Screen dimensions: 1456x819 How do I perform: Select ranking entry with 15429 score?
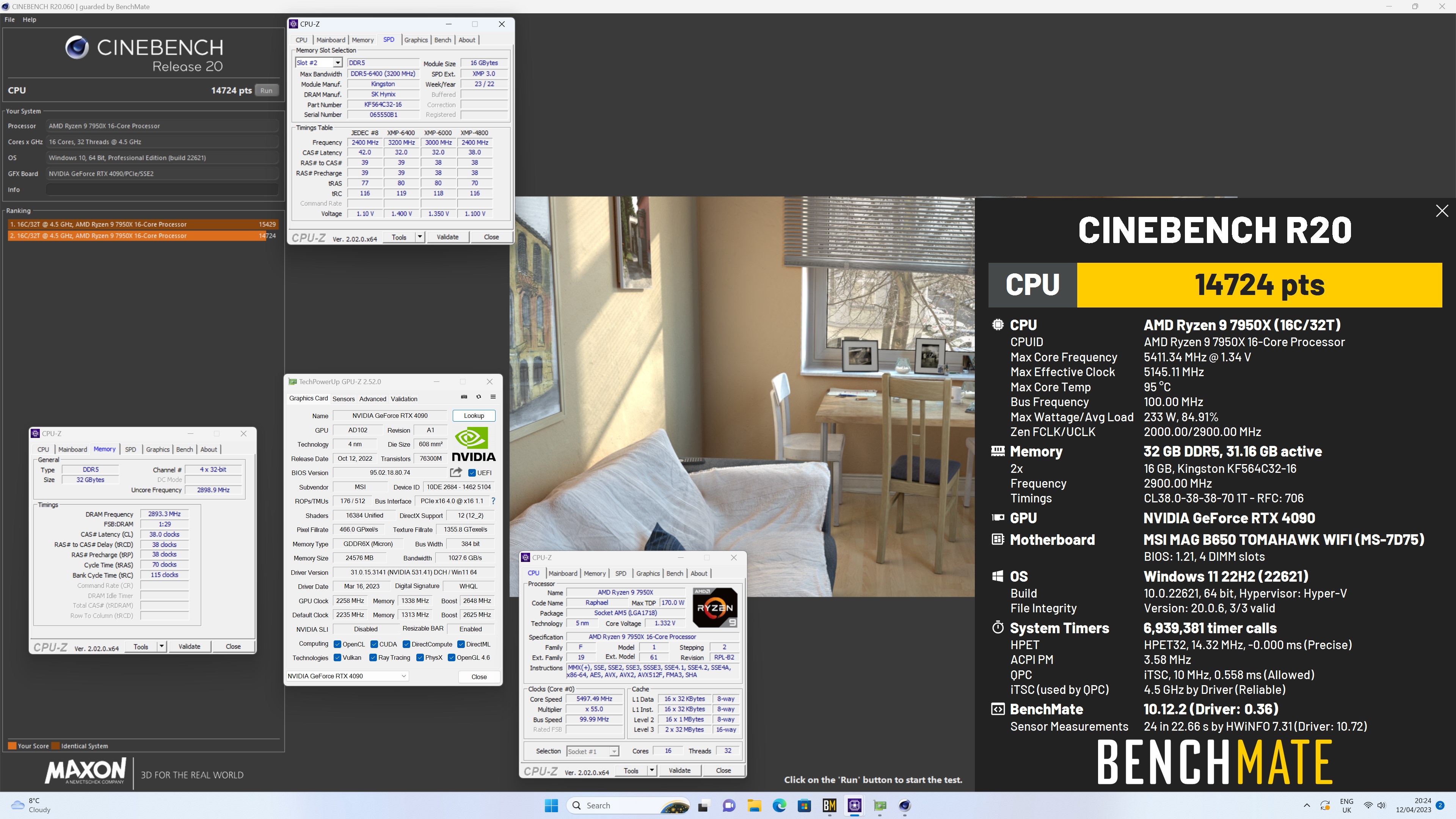143,224
